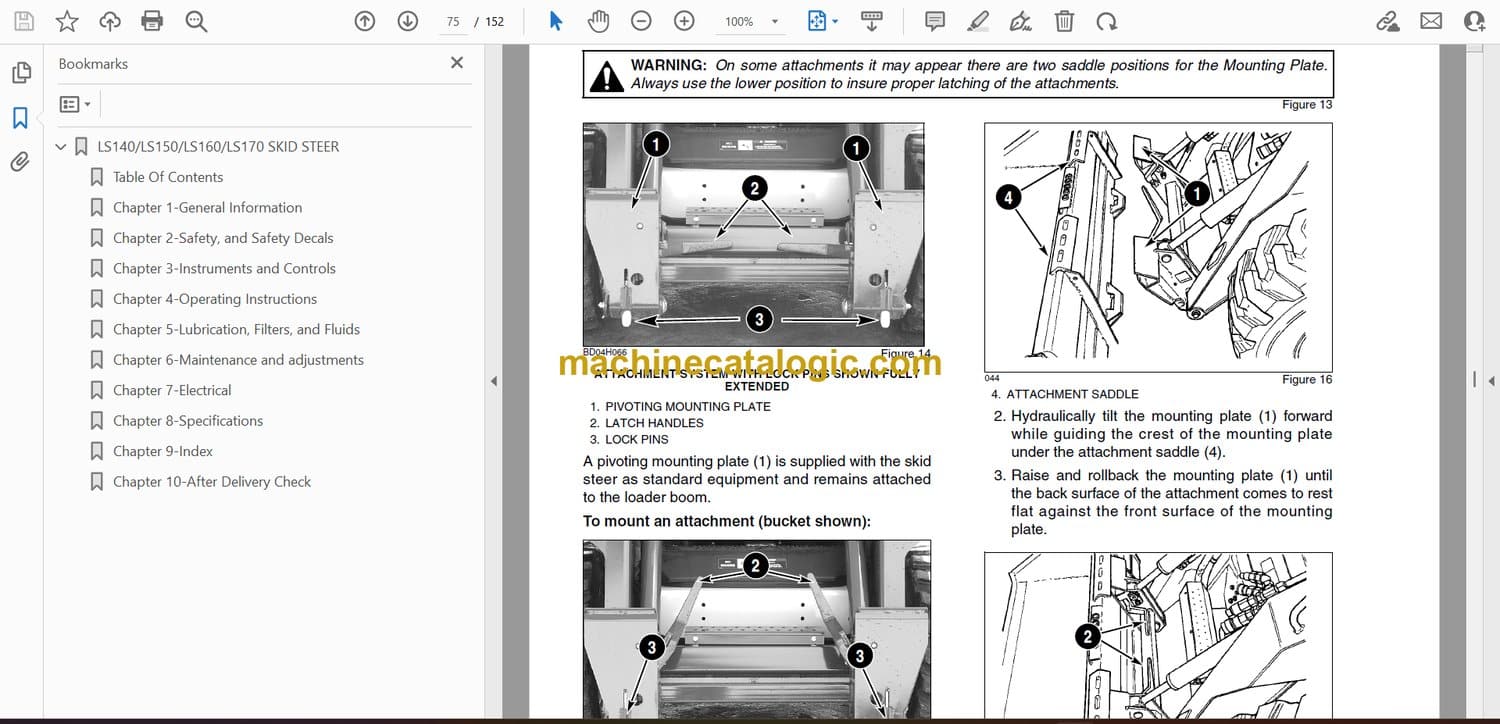Save the file with the floppy disk icon
The height and width of the screenshot is (724, 1500).
click(24, 21)
